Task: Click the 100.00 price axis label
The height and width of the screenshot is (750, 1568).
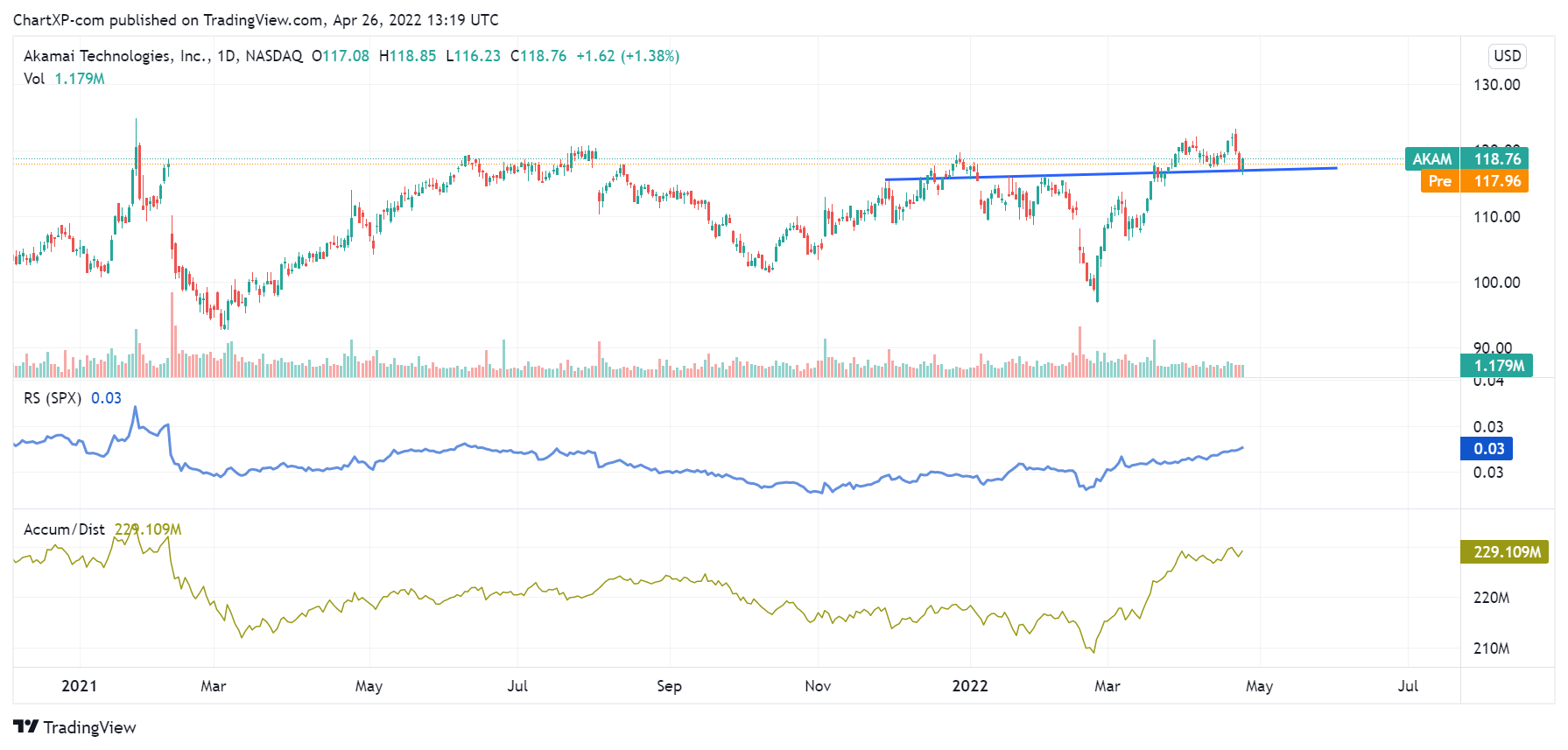Action: click(1496, 283)
